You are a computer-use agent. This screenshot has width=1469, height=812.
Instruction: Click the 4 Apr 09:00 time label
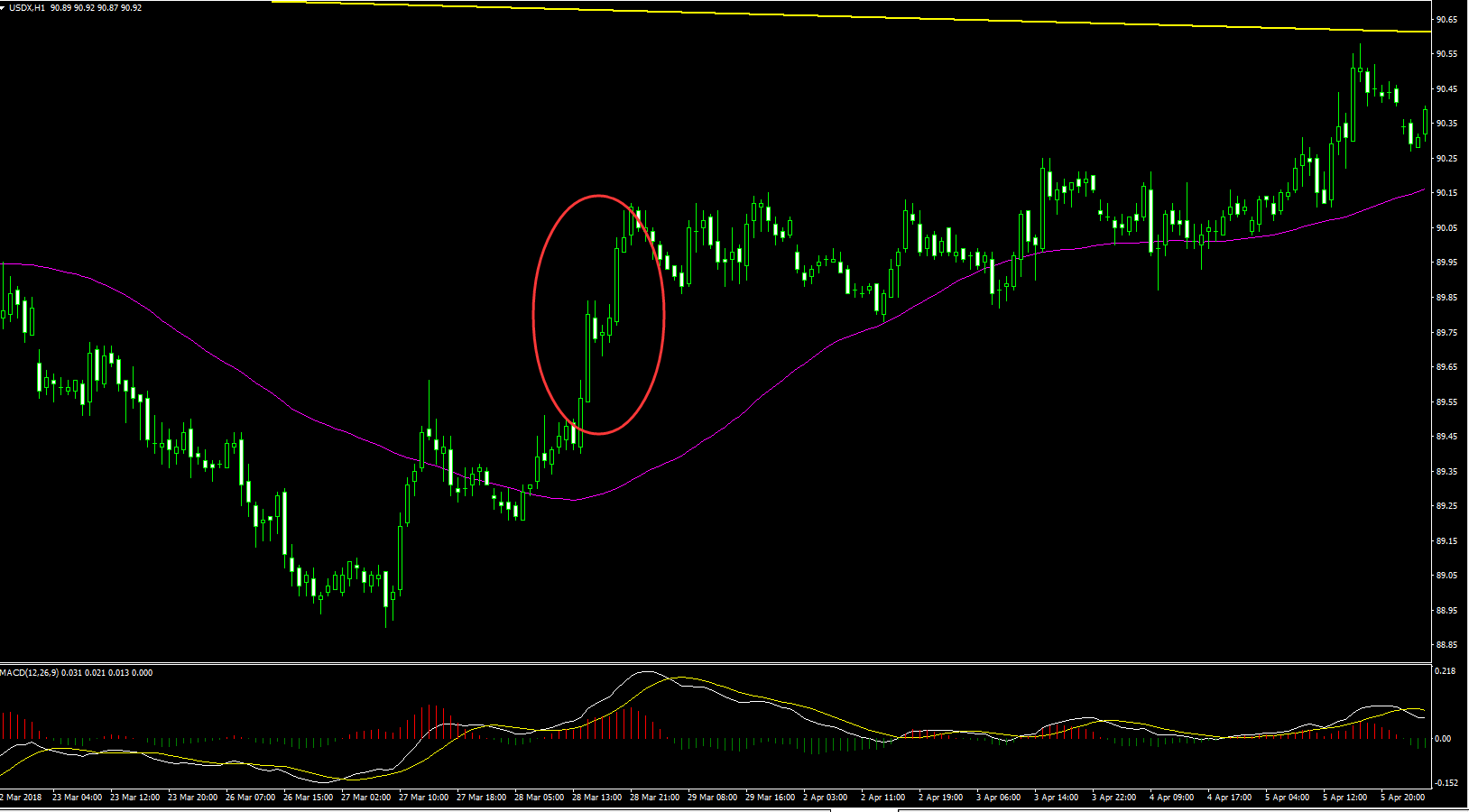pos(1171,798)
